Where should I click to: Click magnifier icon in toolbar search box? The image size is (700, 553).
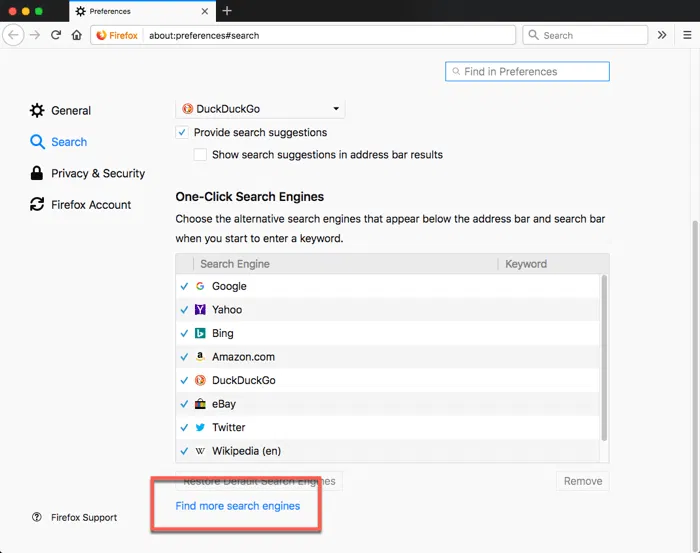[x=533, y=35]
